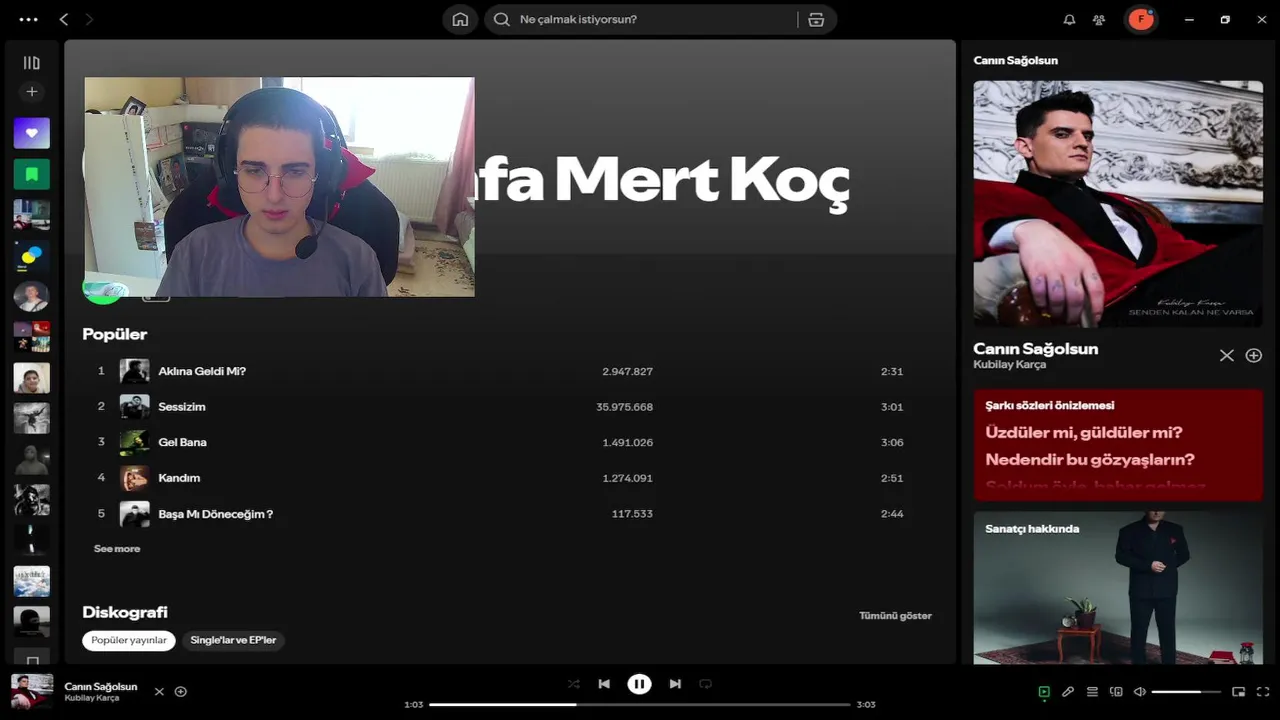Close the Now Playing panel X icon
The height and width of the screenshot is (720, 1280).
[x=1226, y=356]
